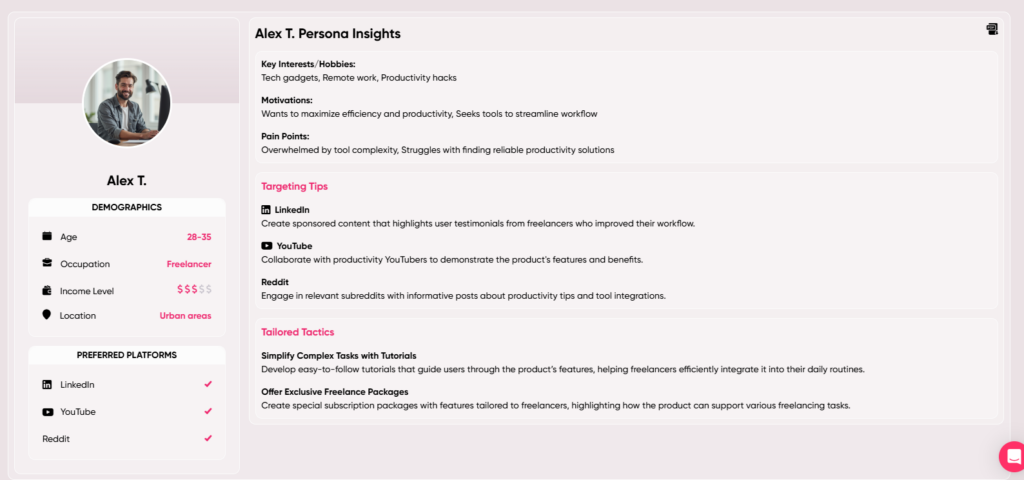This screenshot has width=1024, height=480.
Task: Click Alex T. profile photo
Action: click(127, 103)
